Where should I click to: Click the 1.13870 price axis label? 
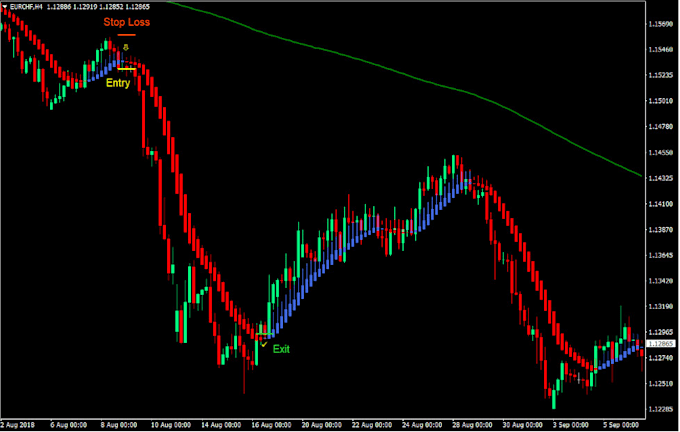tap(660, 229)
